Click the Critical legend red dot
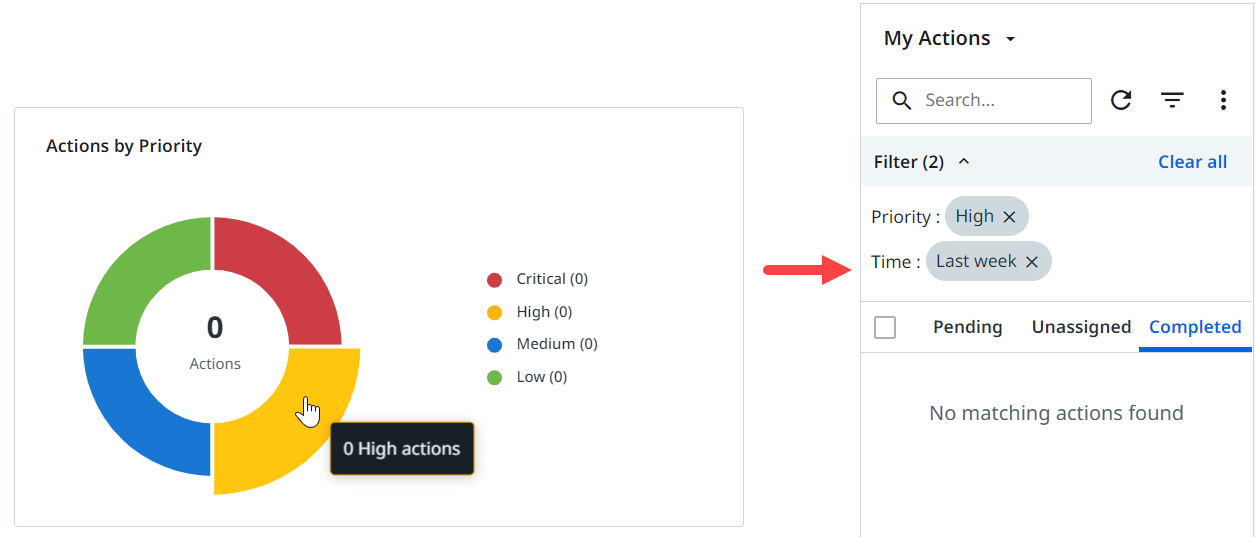 click(x=494, y=280)
